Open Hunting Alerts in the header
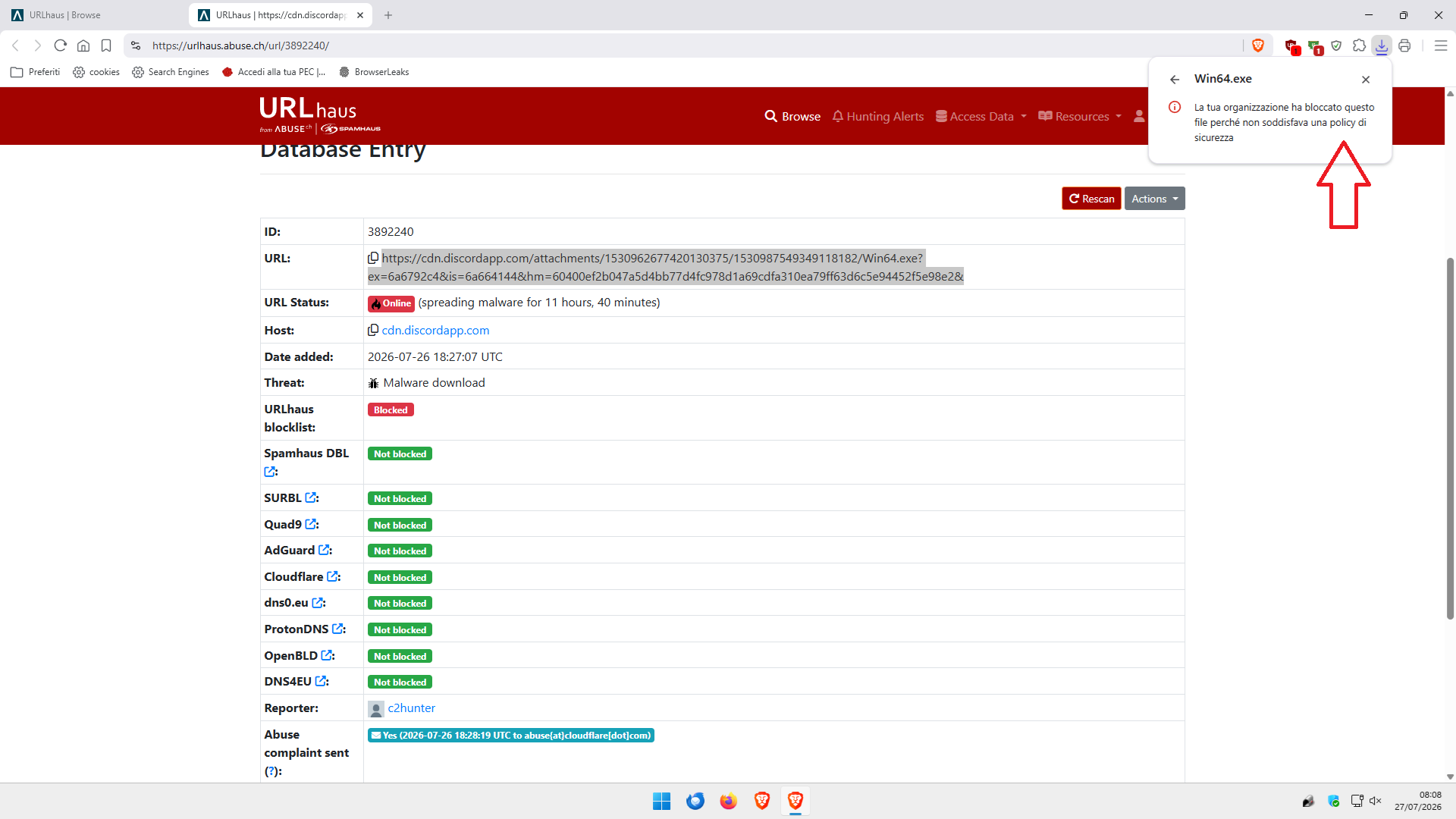 point(877,116)
